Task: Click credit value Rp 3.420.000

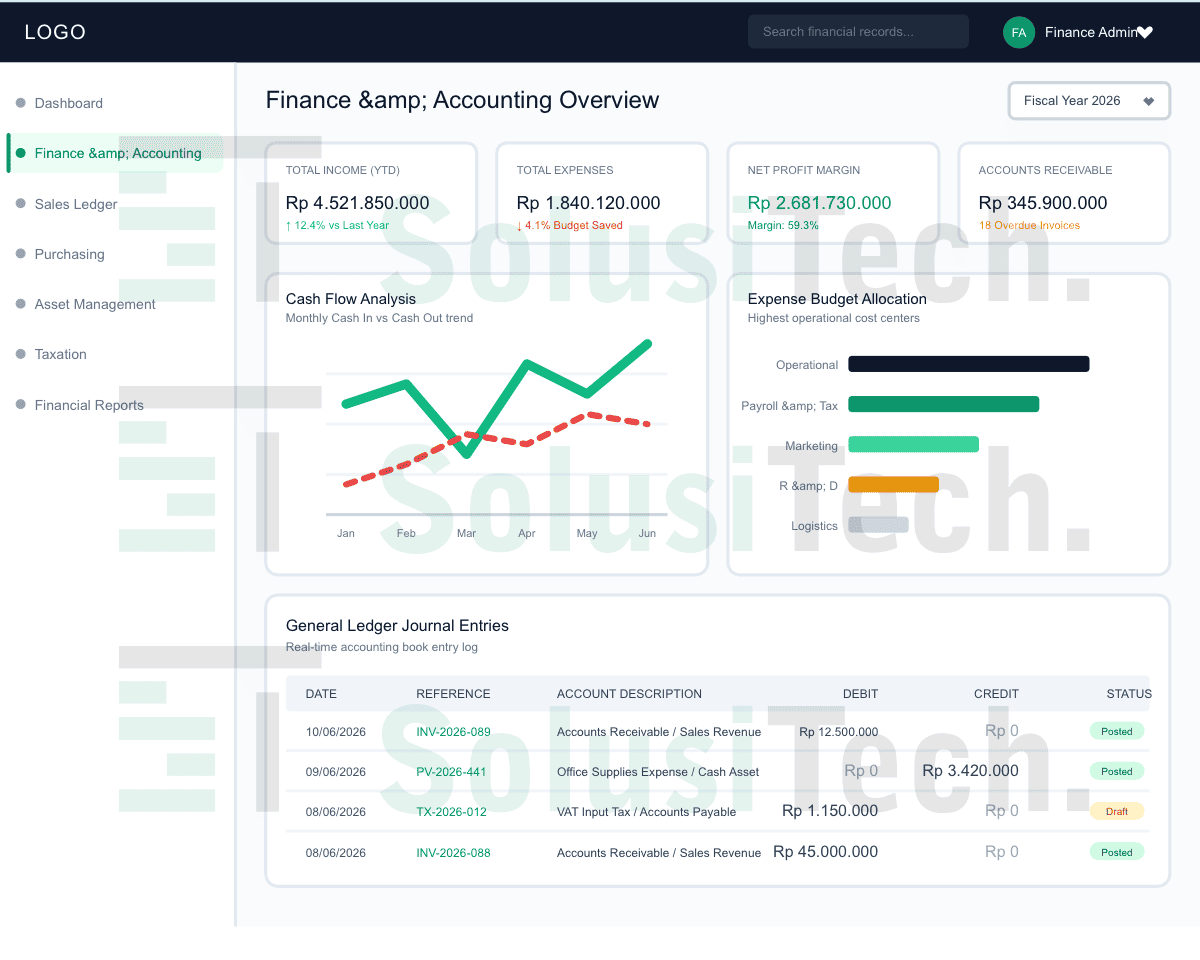Action: click(x=970, y=771)
